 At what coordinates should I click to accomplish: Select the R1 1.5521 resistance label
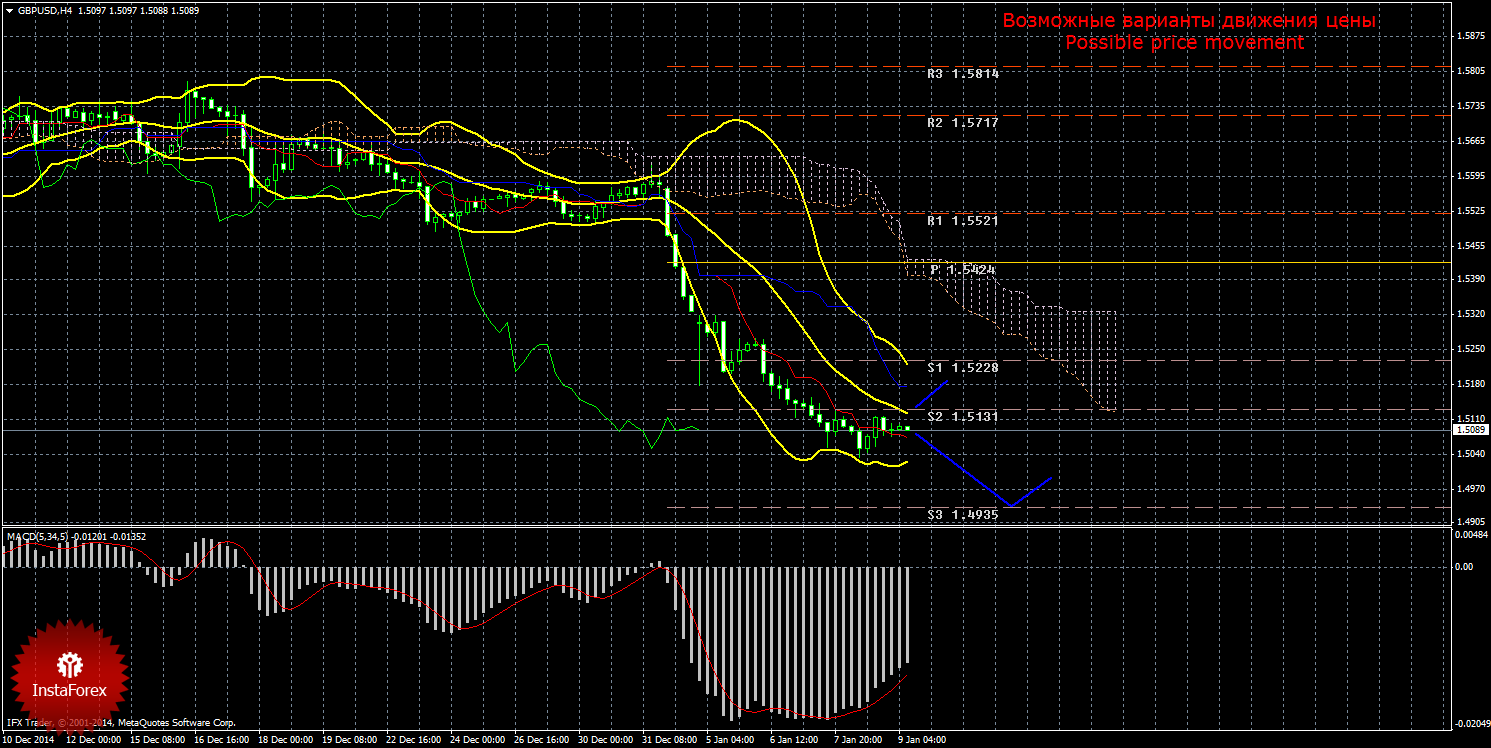tap(963, 220)
